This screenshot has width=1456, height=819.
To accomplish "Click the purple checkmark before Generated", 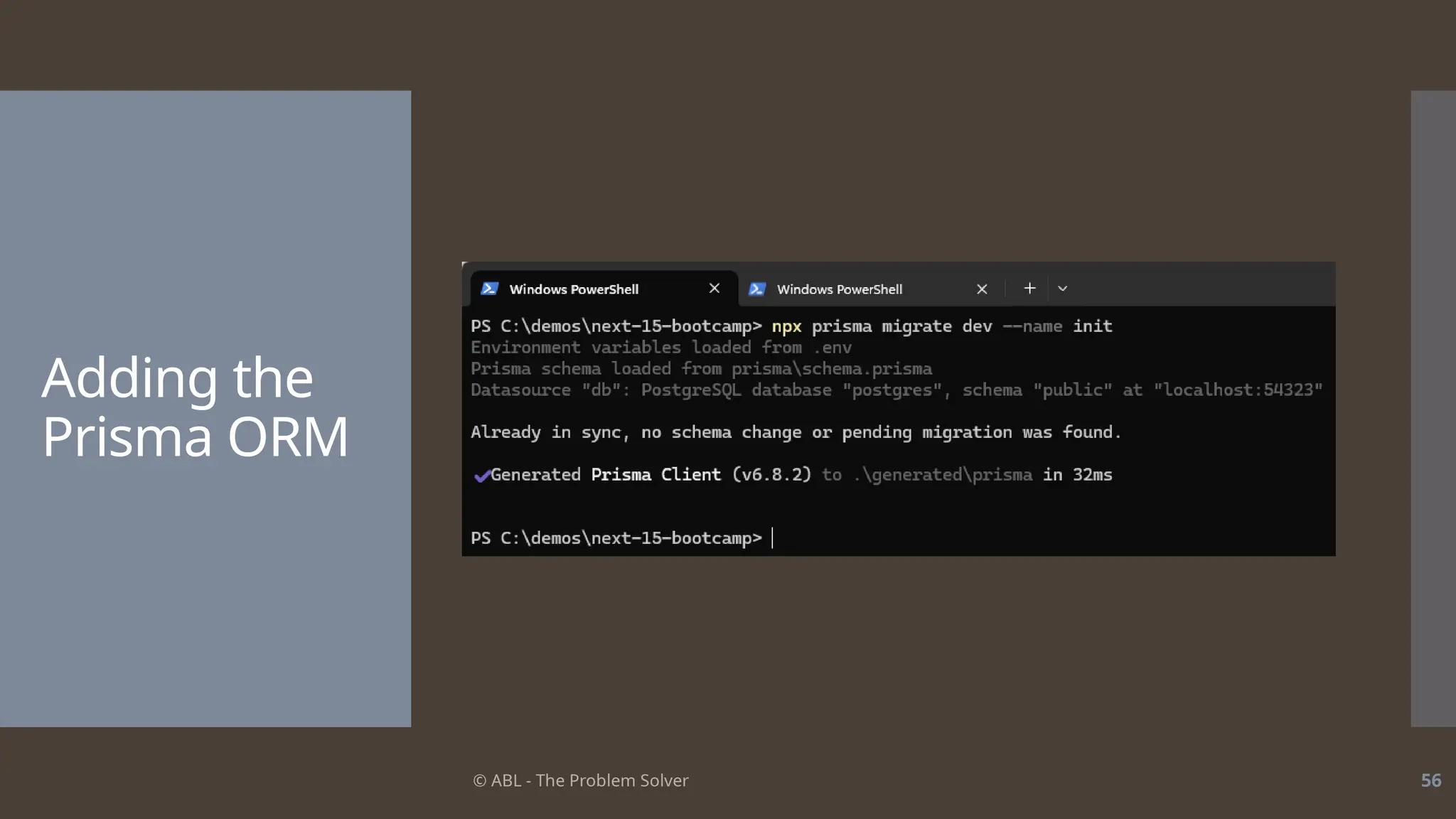I will pyautogui.click(x=482, y=476).
